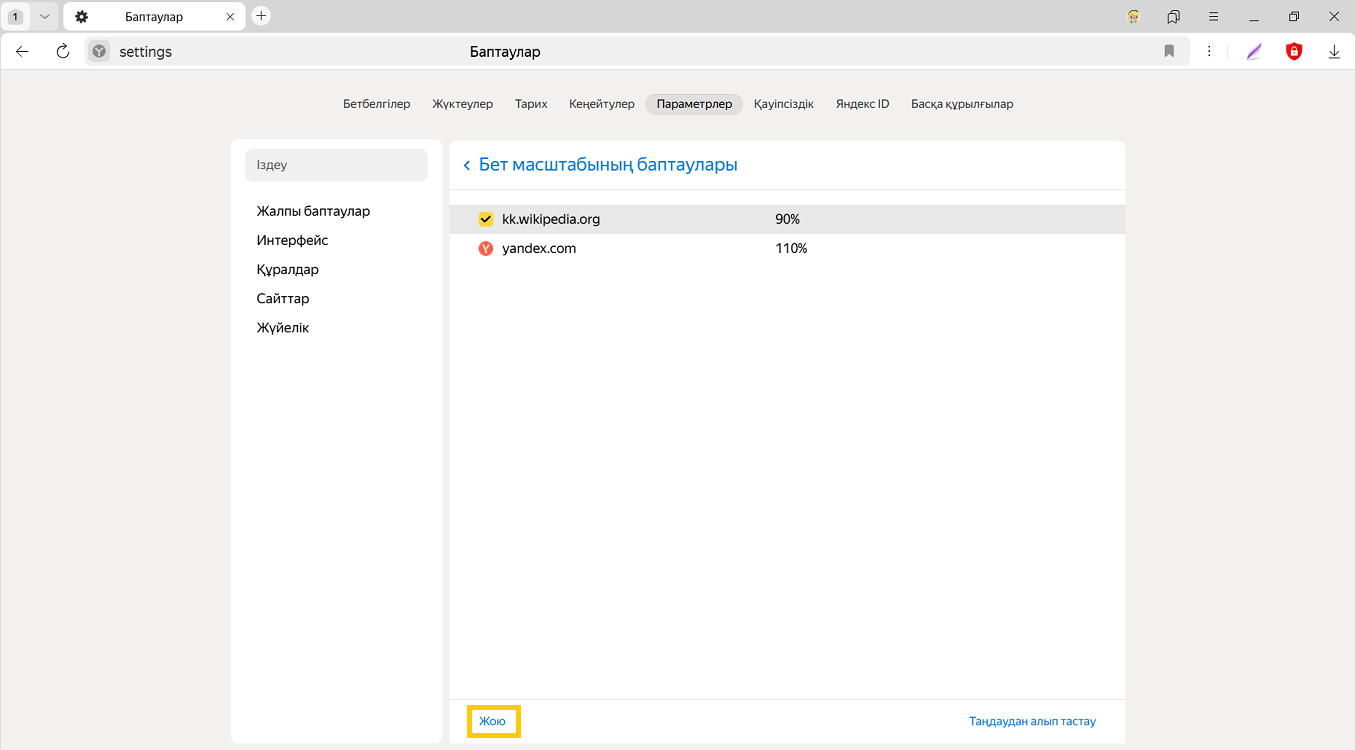Uncheck the kk.wikipedia.org checkbox
This screenshot has height=750, width=1355.
(486, 219)
